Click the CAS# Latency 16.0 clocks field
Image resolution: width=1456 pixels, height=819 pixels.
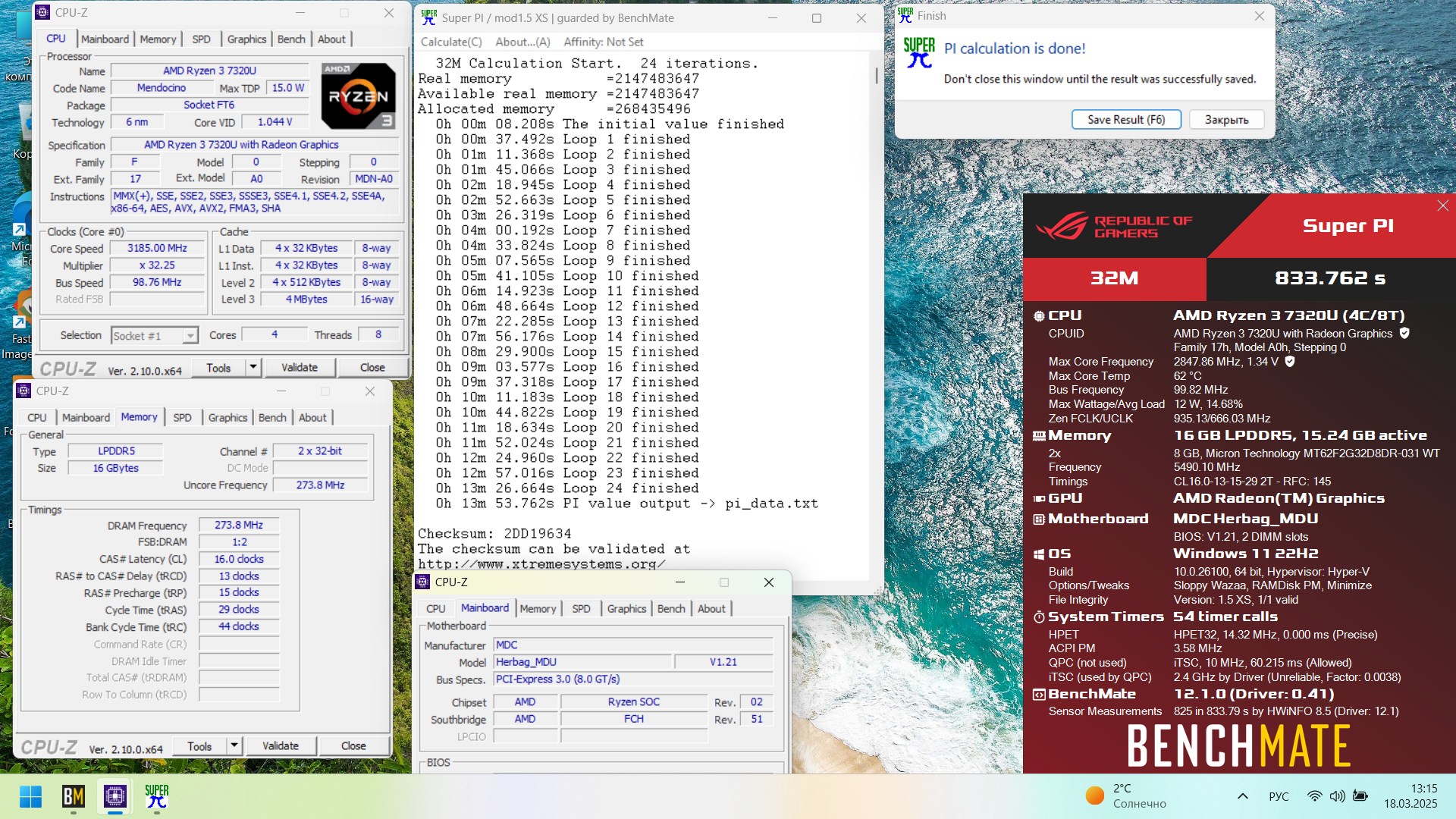pos(239,560)
